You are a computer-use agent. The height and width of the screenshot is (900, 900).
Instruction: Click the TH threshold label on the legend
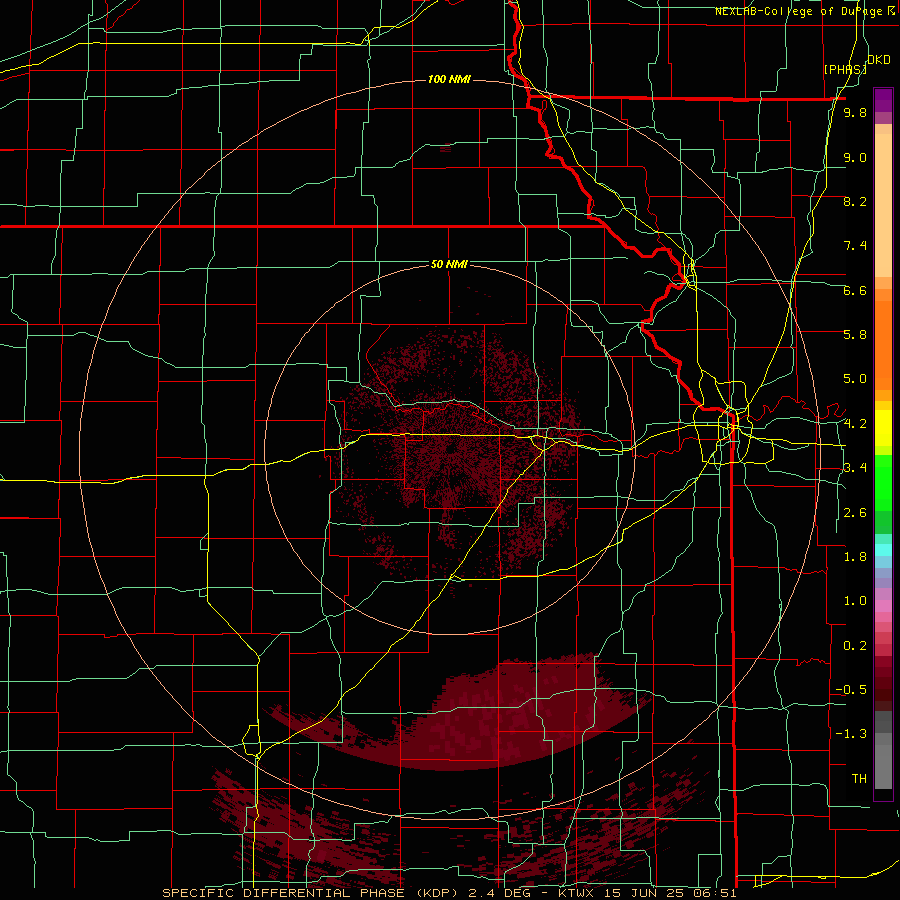tap(859, 779)
